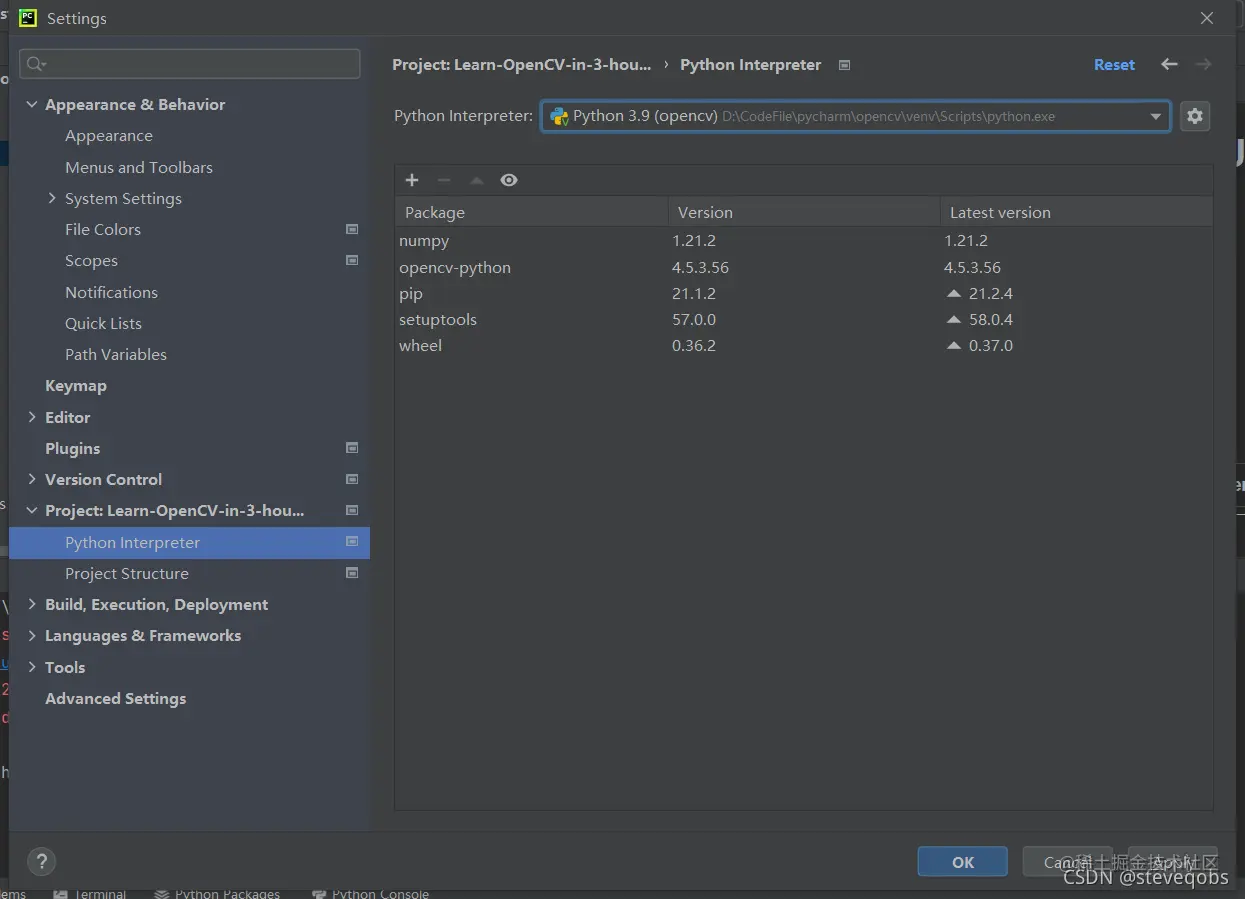Go forward with the right arrow
The width and height of the screenshot is (1245, 899).
pyautogui.click(x=1203, y=64)
